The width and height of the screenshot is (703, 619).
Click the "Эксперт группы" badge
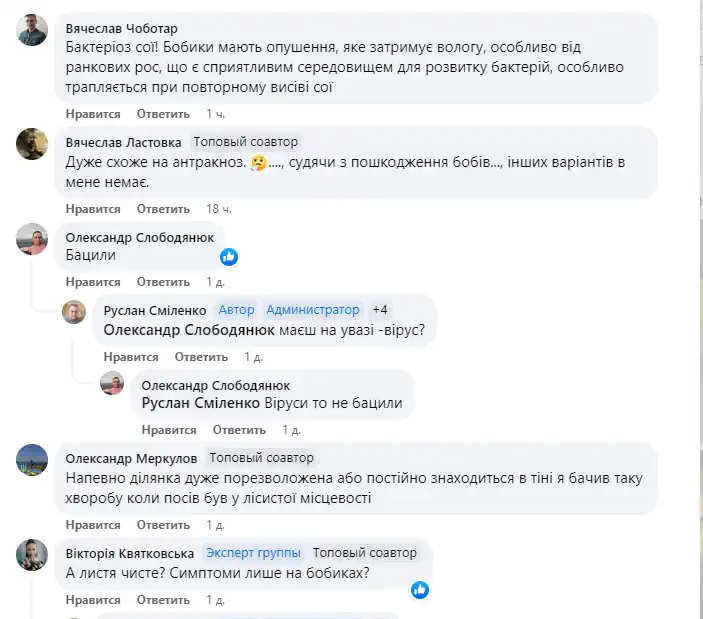pos(254,552)
